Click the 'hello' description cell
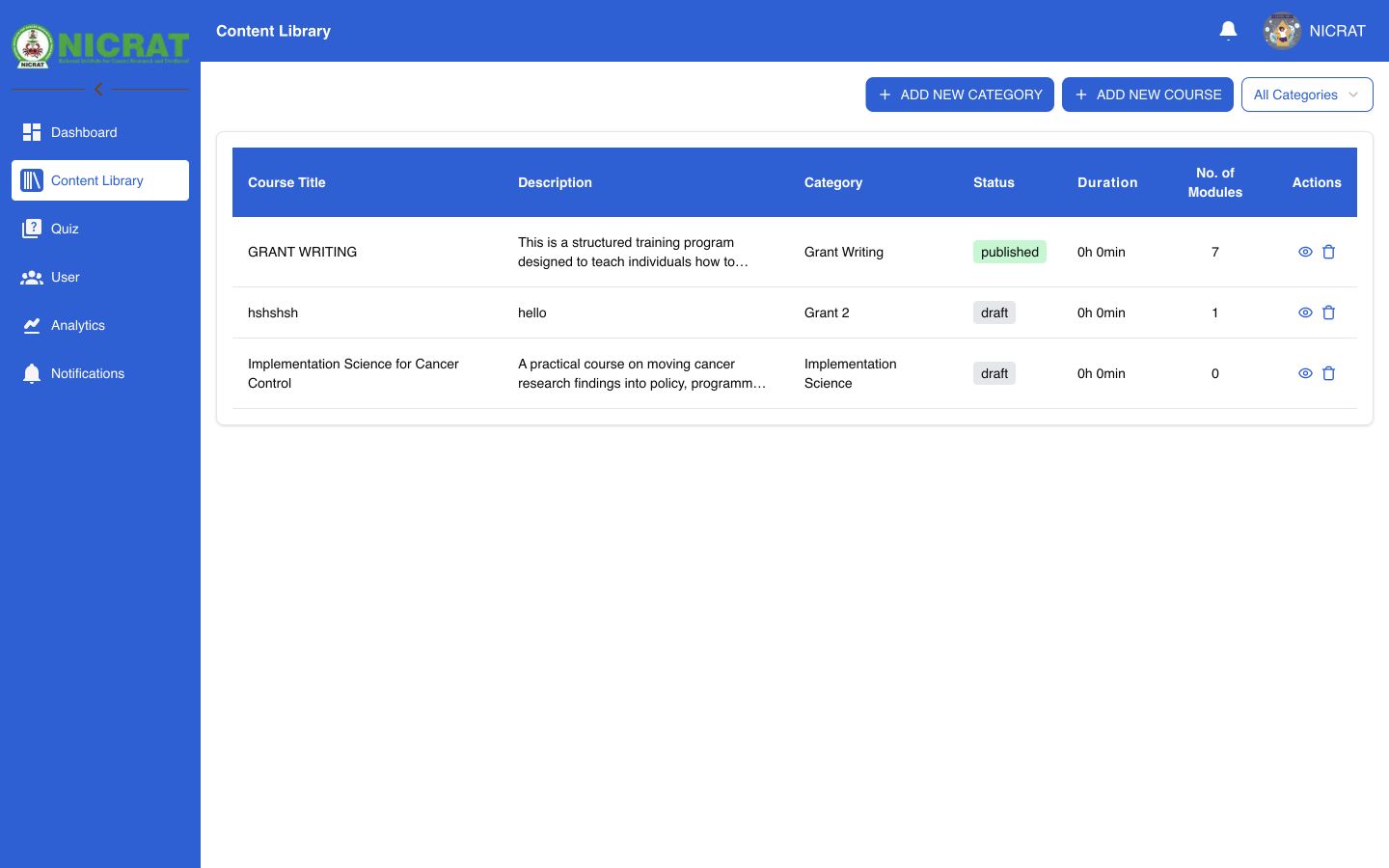Screen dimensions: 1389x868 tap(532, 312)
